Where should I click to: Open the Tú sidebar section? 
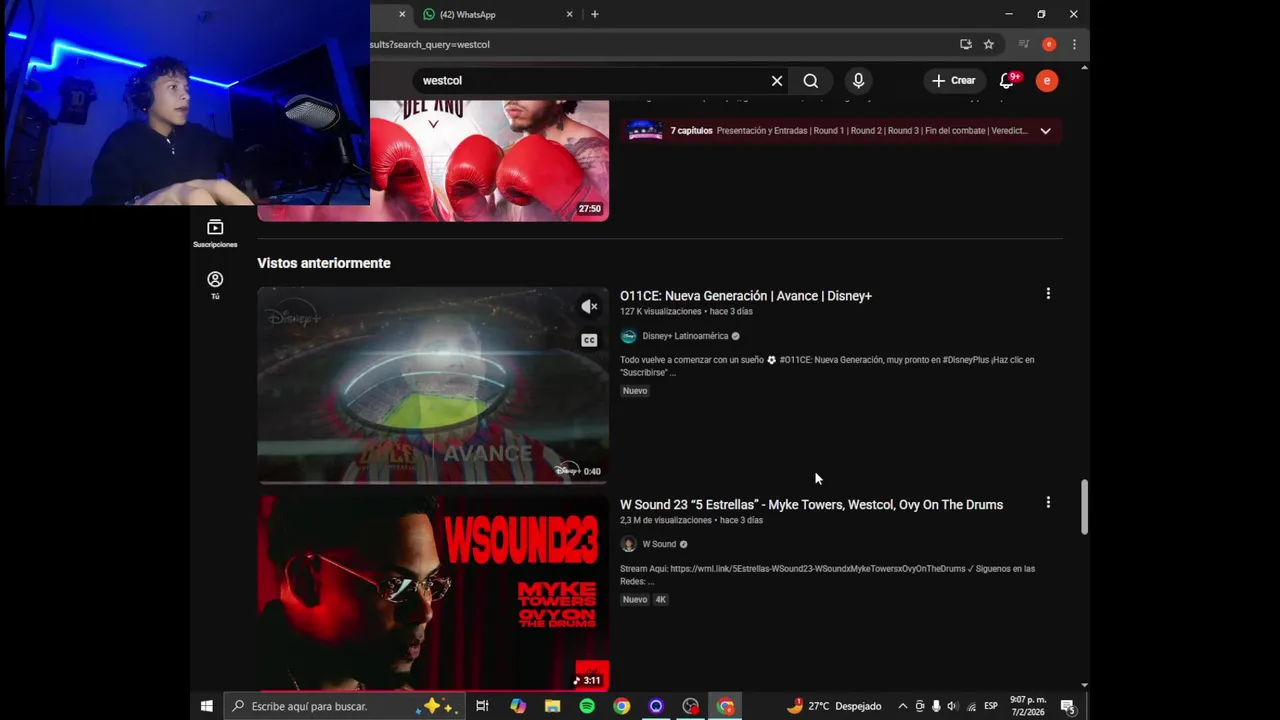215,285
